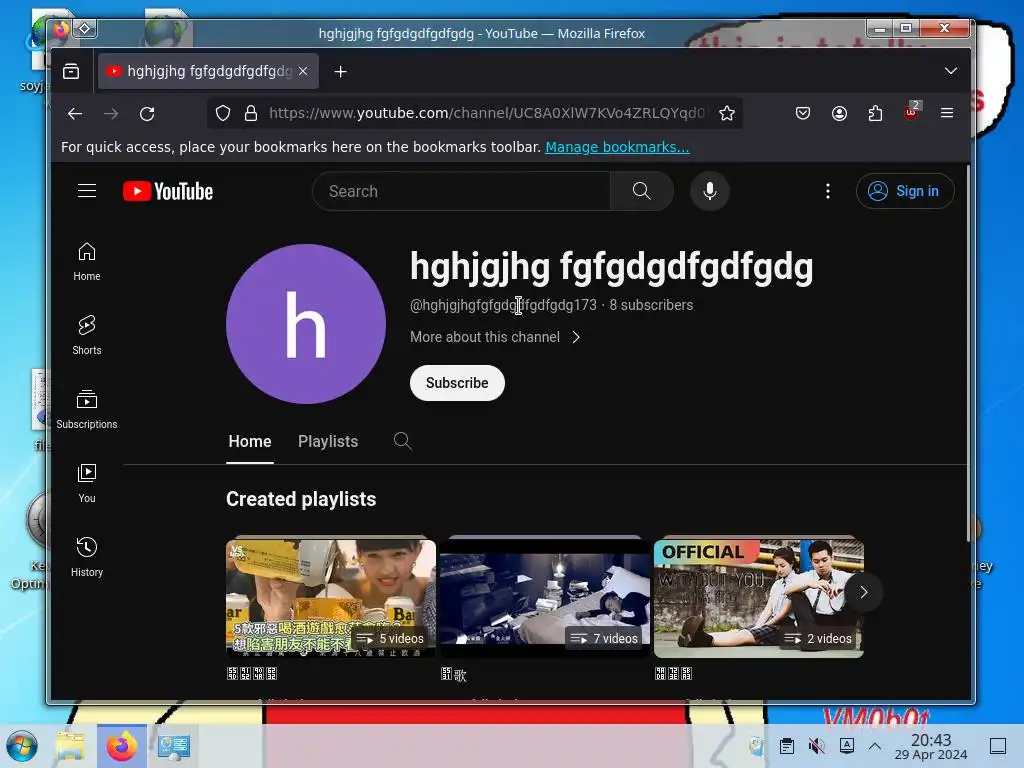Open the You section in sidebar
Viewport: 1024px width, 768px height.
tap(87, 483)
